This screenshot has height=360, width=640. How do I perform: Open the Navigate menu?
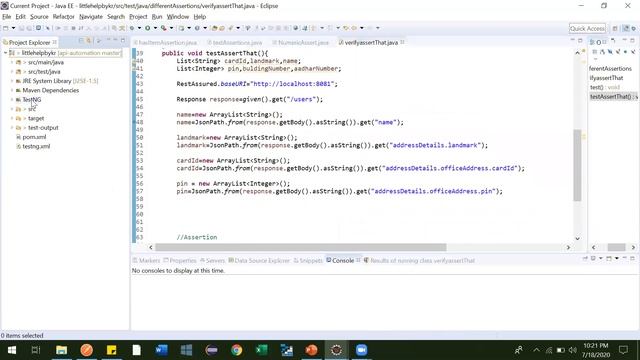coord(91,17)
